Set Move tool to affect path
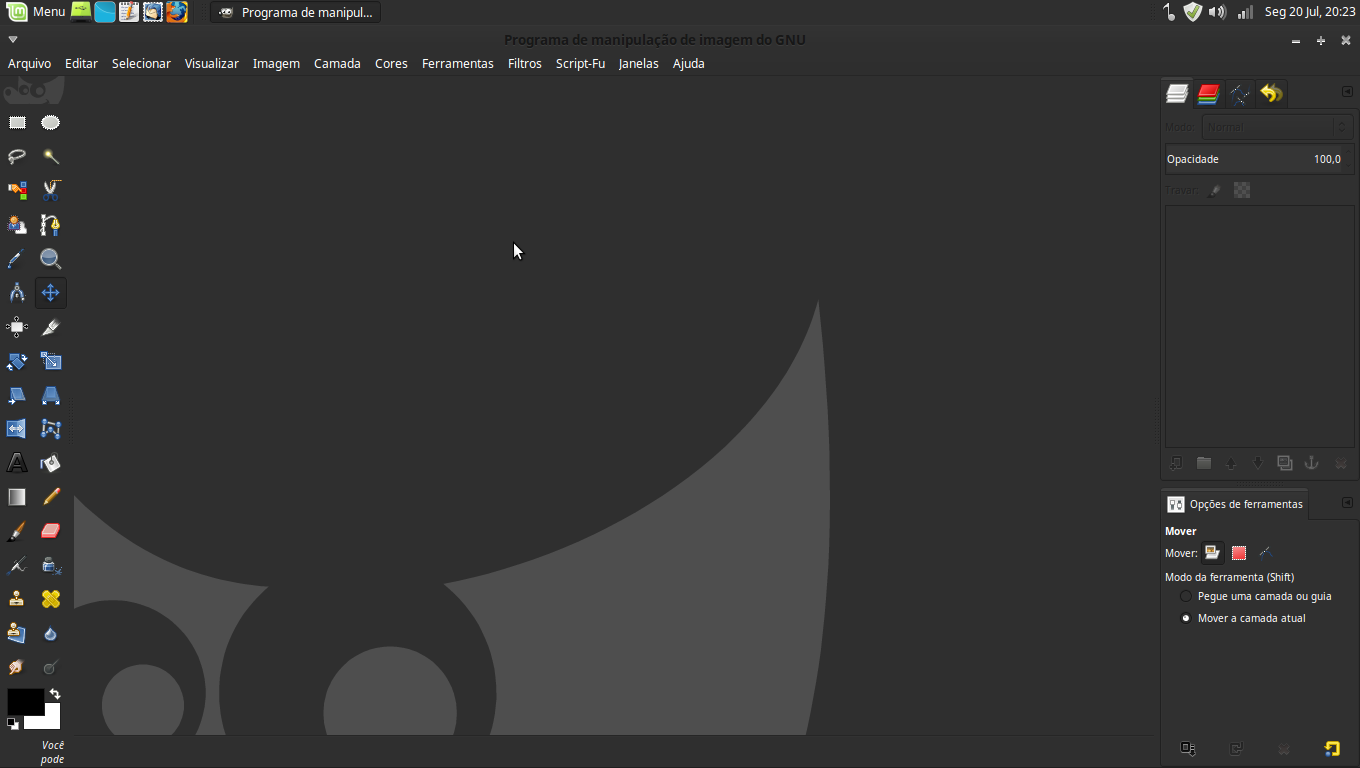The width and height of the screenshot is (1360, 768). click(x=1265, y=553)
